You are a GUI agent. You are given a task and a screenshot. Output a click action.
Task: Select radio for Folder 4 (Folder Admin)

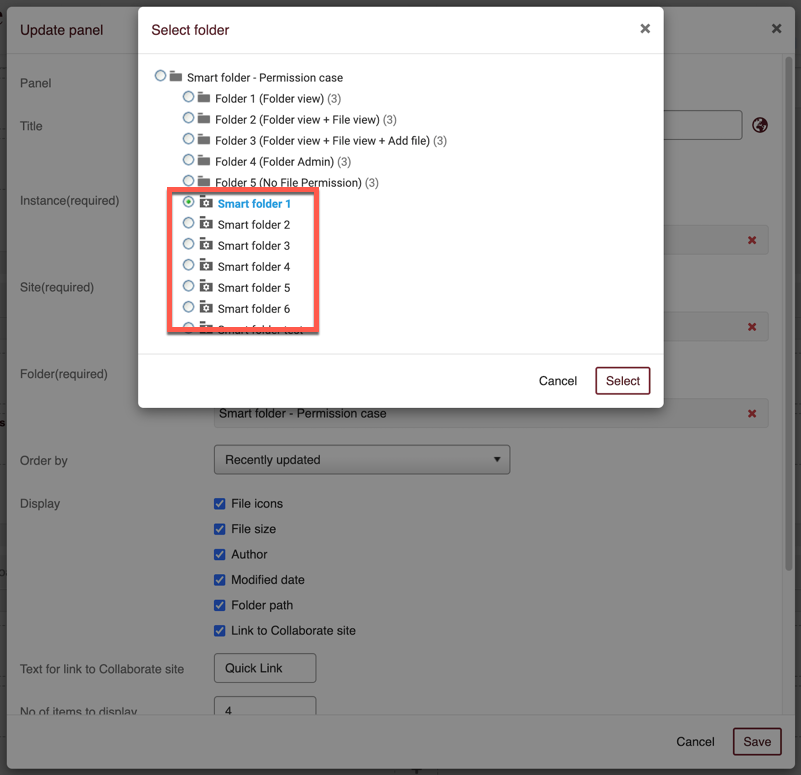189,160
